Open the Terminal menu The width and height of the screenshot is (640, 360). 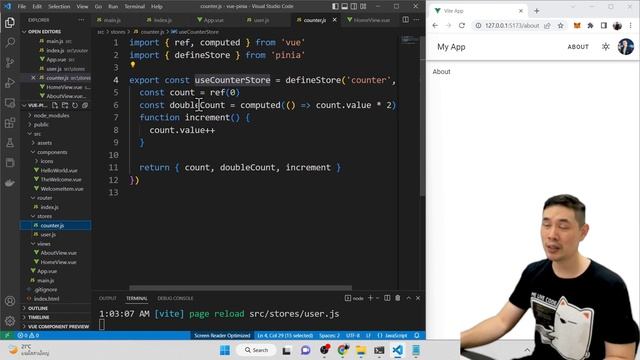(x=134, y=6)
